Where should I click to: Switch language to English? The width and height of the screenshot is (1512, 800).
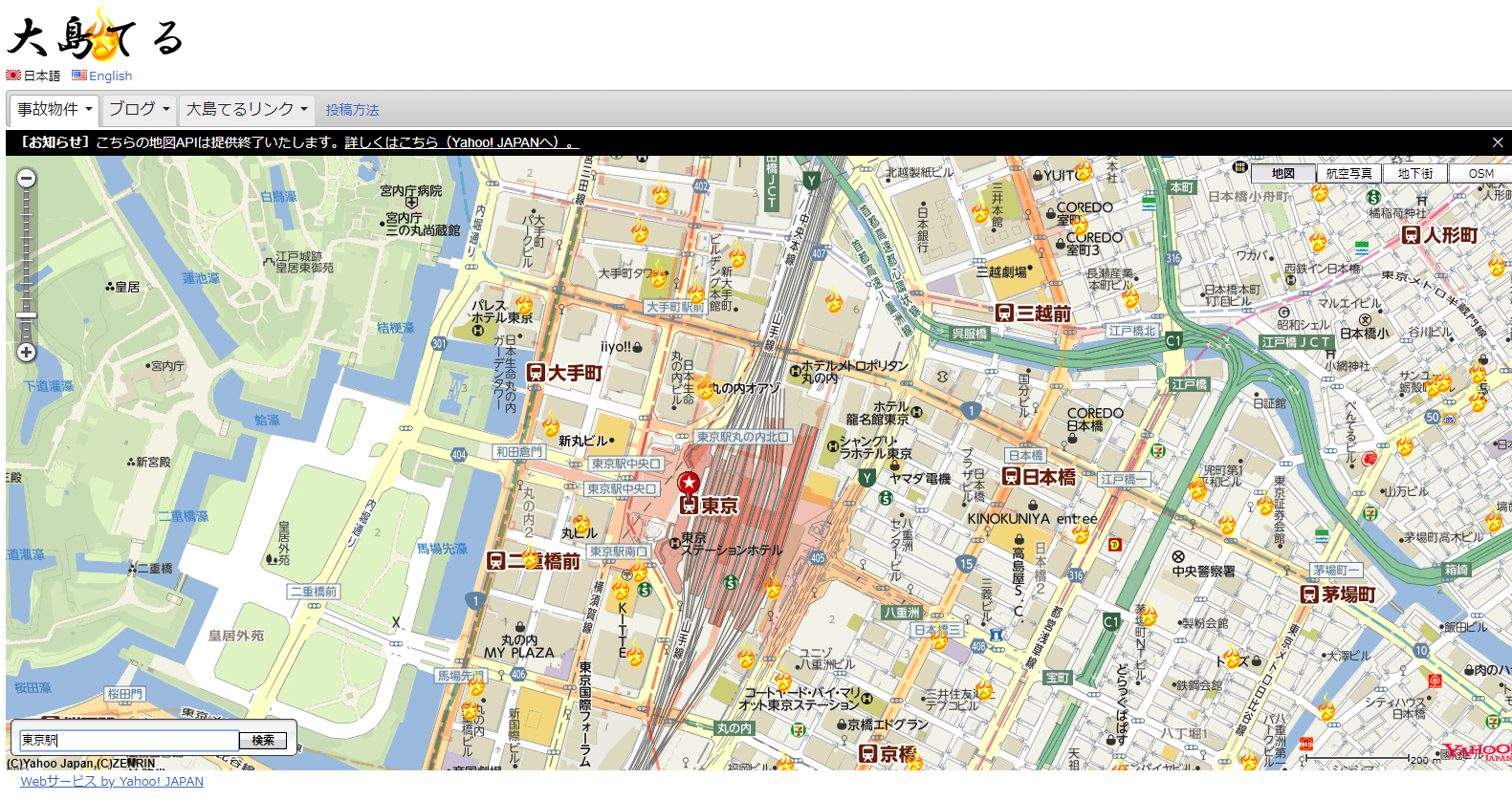102,76
